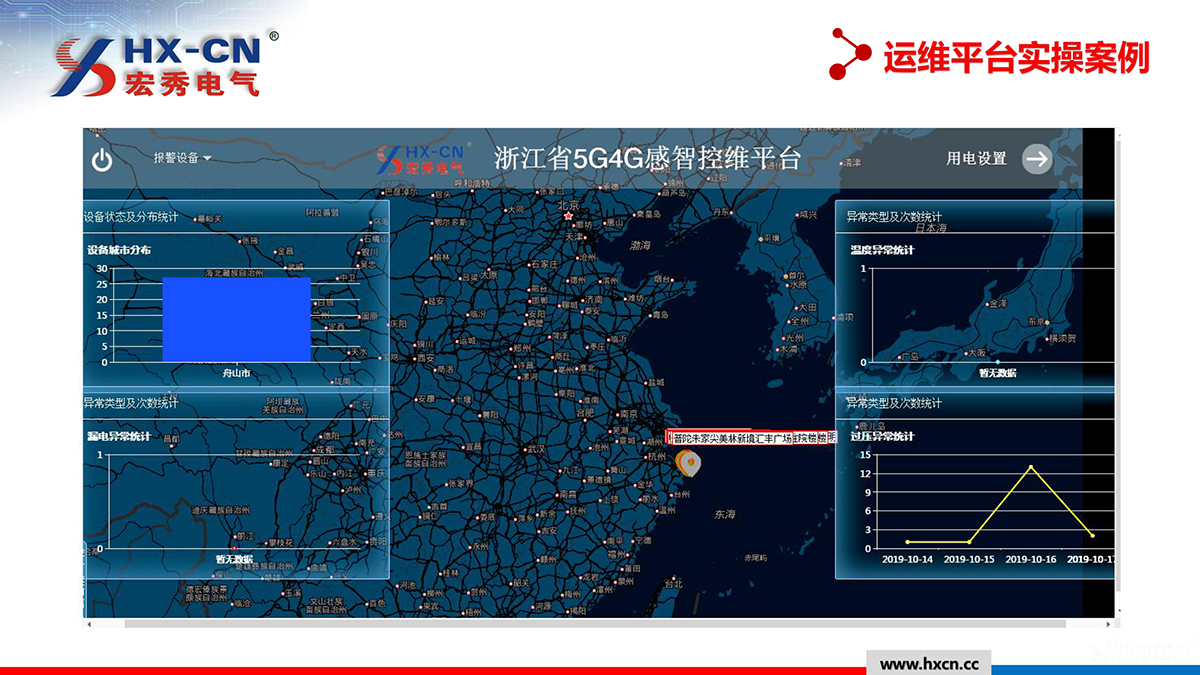Click the left scroll arrow at bottom
The image size is (1200, 675).
tap(89, 624)
